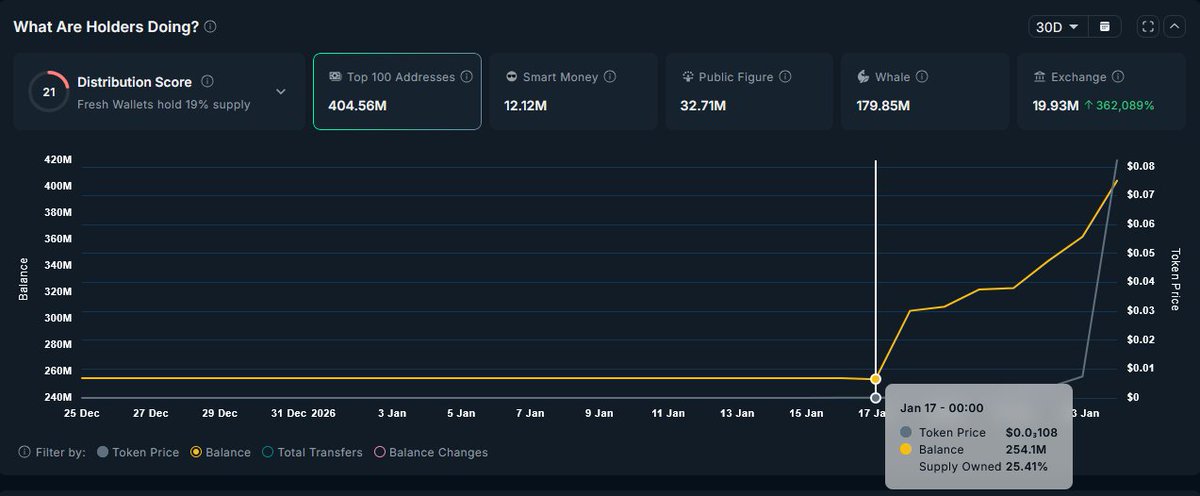Click the Public Figure star icon

tap(688, 77)
